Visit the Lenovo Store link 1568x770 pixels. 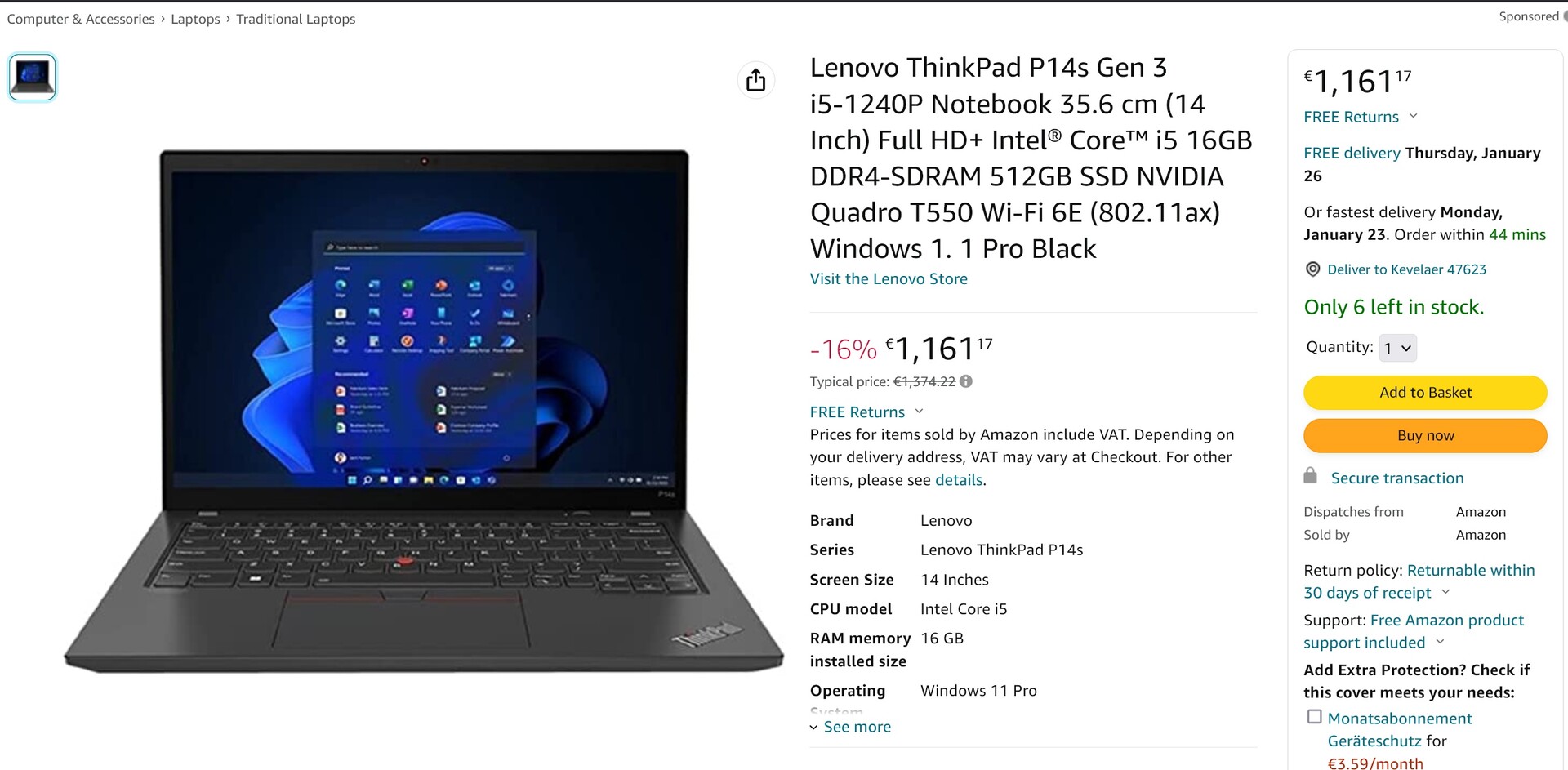[889, 279]
